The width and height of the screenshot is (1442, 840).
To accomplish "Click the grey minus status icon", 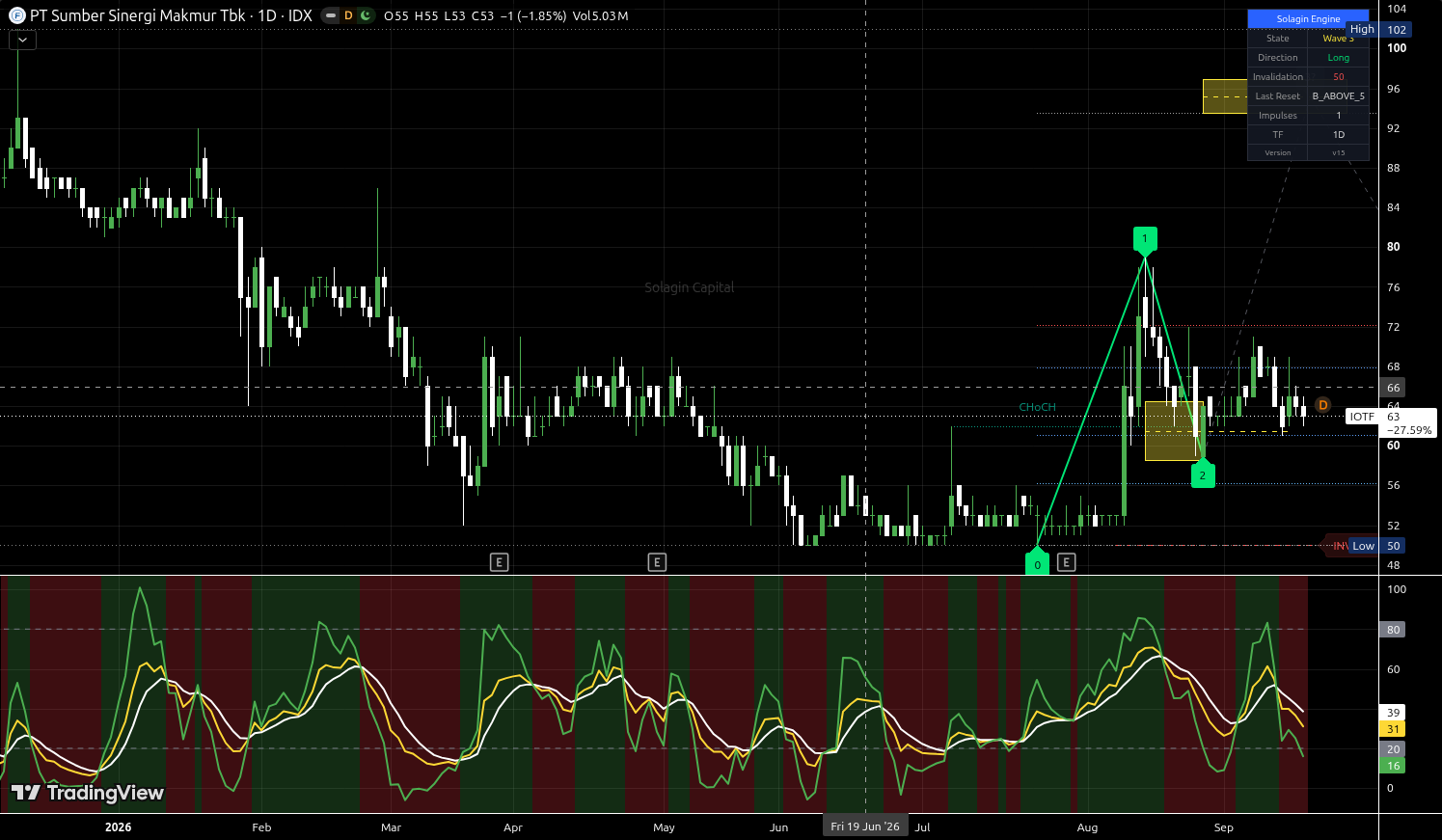I will tap(331, 15).
